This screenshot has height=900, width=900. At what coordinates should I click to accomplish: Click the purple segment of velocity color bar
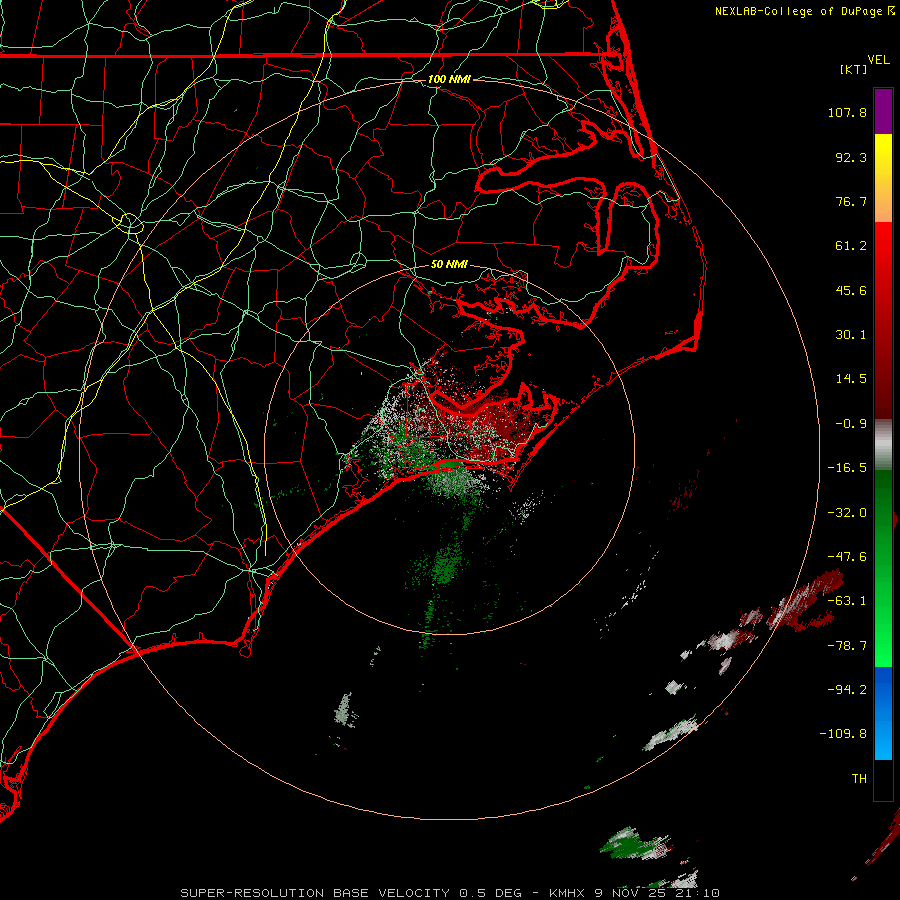(x=883, y=111)
